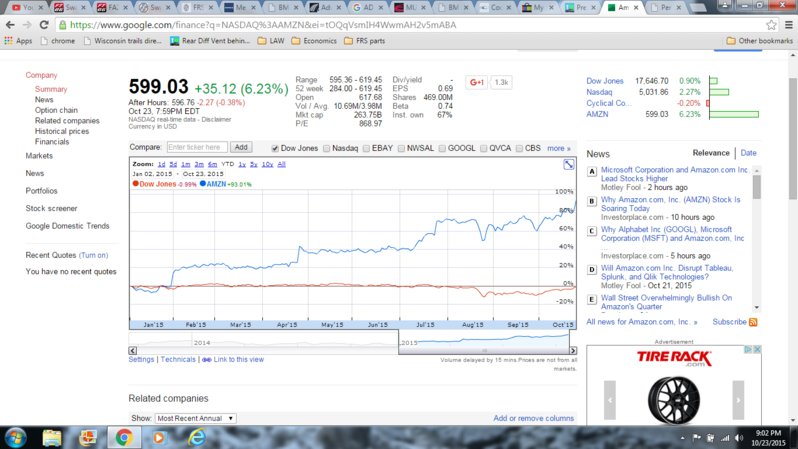Screen dimensions: 798x449
Task: Open Add or remove columns
Action: pyautogui.click(x=533, y=418)
